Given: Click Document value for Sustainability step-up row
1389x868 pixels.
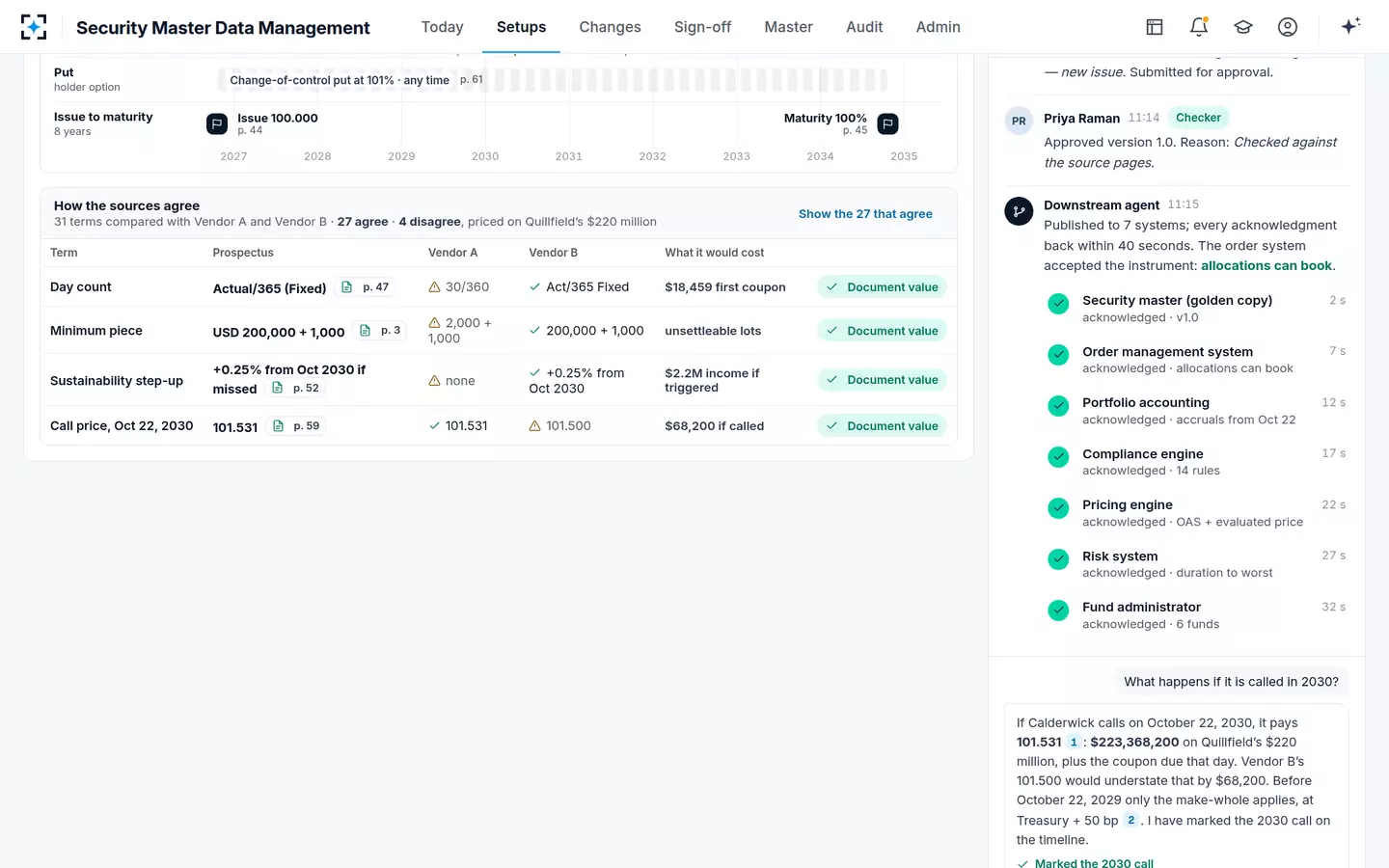Looking at the screenshot, I should [883, 380].
